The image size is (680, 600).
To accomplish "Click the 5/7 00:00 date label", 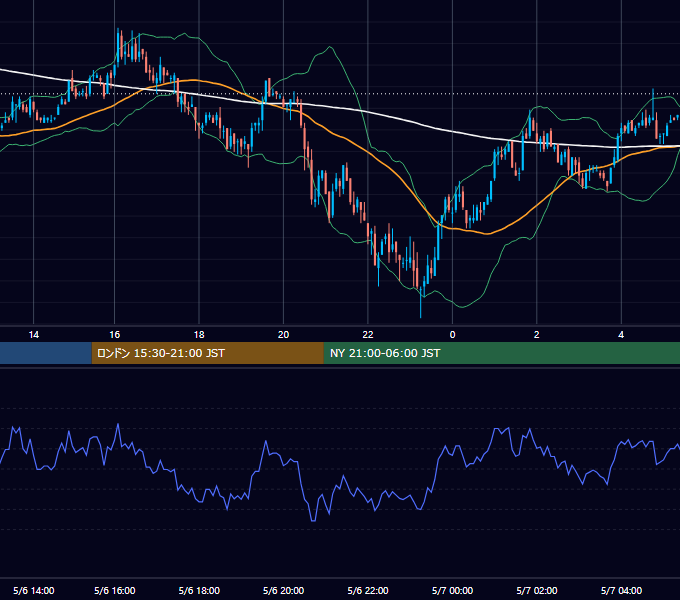I will [452, 590].
